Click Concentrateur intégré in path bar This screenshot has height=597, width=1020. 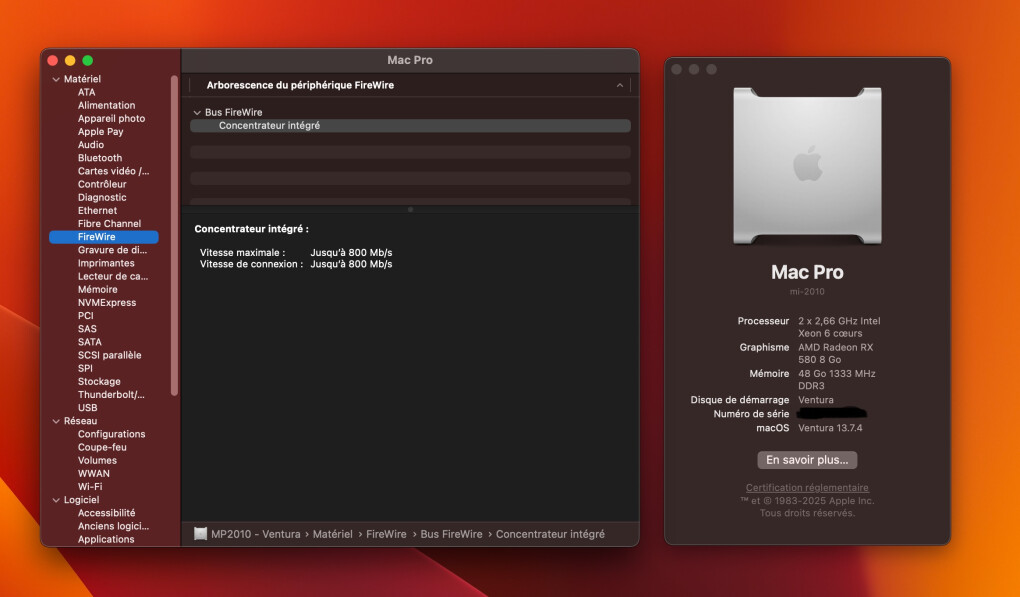[550, 534]
